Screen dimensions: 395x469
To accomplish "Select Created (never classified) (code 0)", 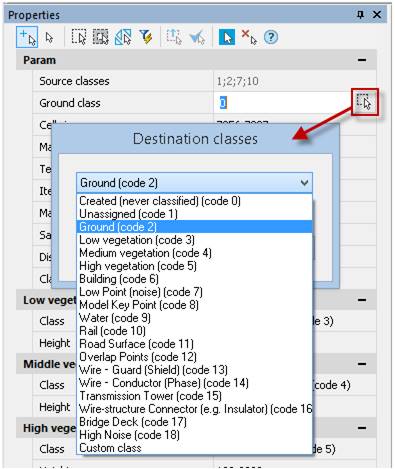I will pos(194,201).
